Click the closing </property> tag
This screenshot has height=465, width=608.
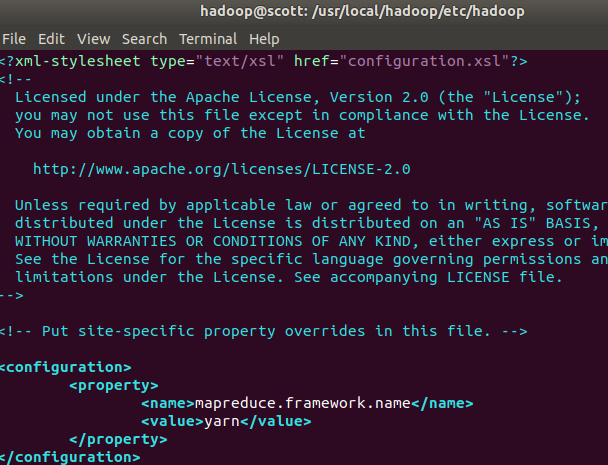(x=117, y=439)
